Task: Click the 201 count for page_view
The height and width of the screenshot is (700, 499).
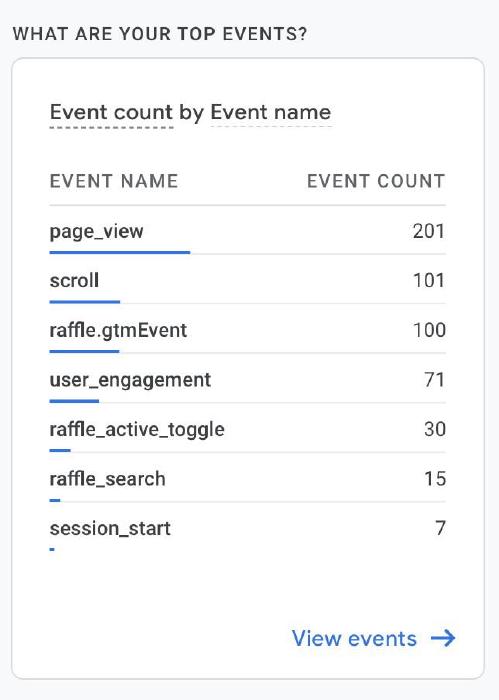Action: (x=428, y=231)
